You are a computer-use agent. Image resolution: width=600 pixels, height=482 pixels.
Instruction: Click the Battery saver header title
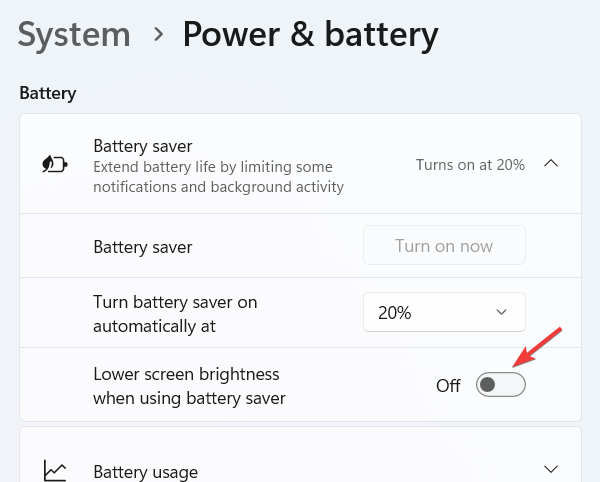tap(142, 146)
